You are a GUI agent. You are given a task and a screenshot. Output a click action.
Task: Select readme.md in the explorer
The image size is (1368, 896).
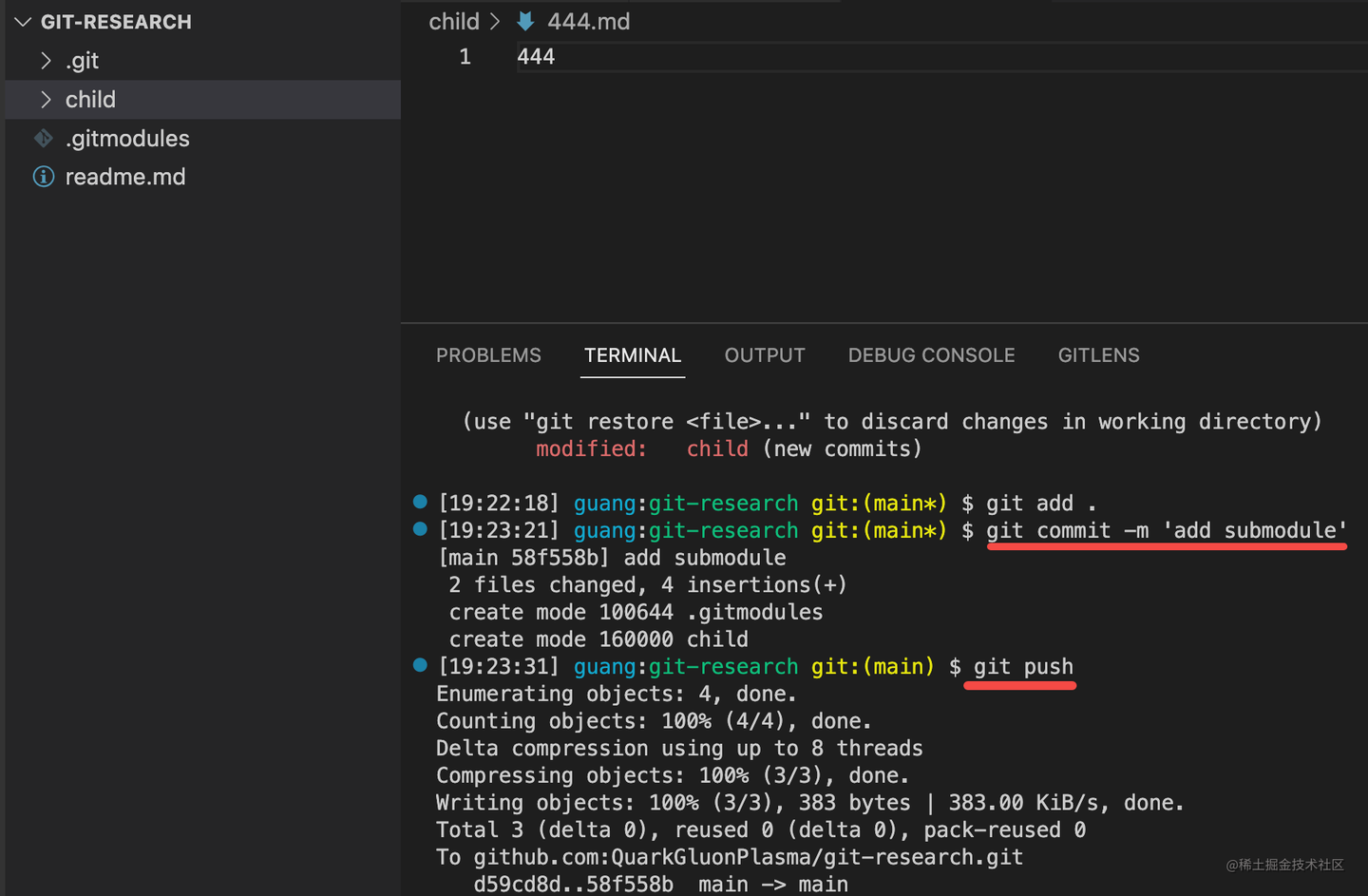pos(125,177)
